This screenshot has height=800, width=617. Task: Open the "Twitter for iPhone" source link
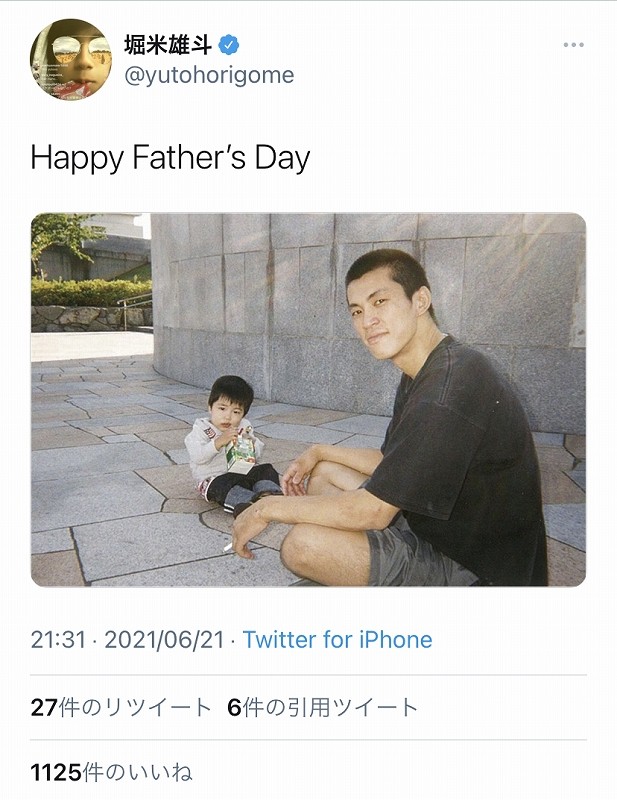337,639
